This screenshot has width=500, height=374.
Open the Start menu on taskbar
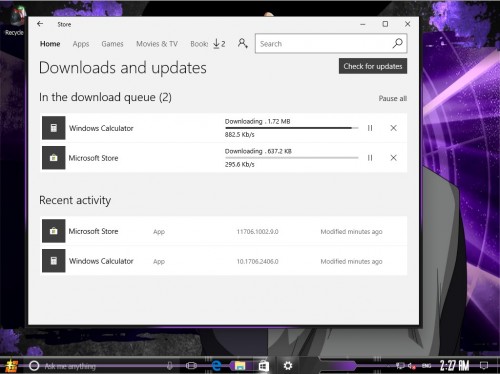11,366
